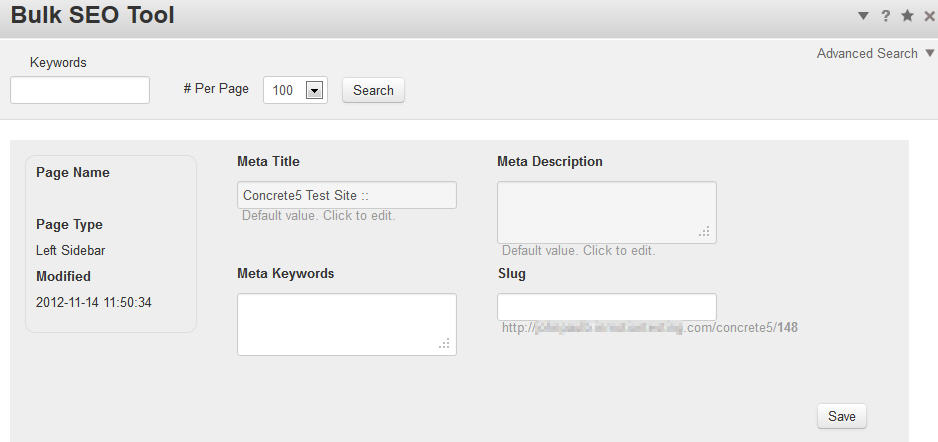Add page to favorites with star icon
The image size is (938, 442).
pyautogui.click(x=908, y=16)
